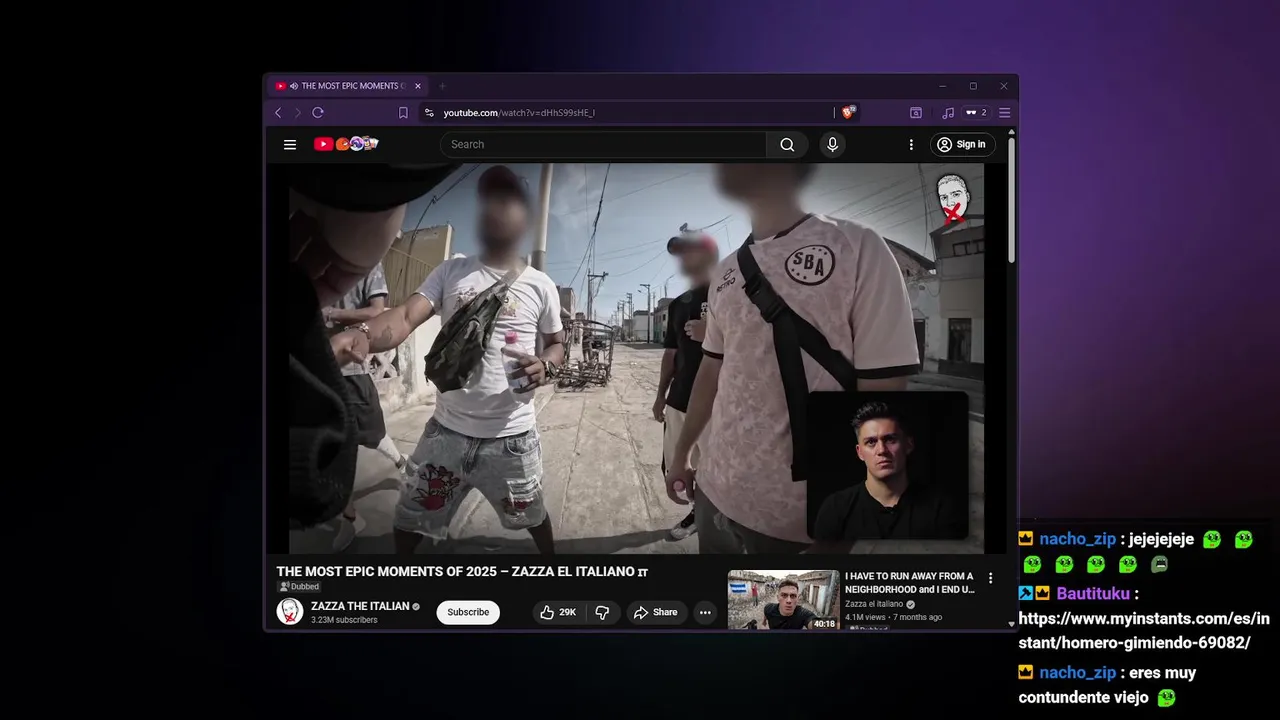Start voice search with microphone icon
Screen dimensions: 1280x720
(x=832, y=144)
